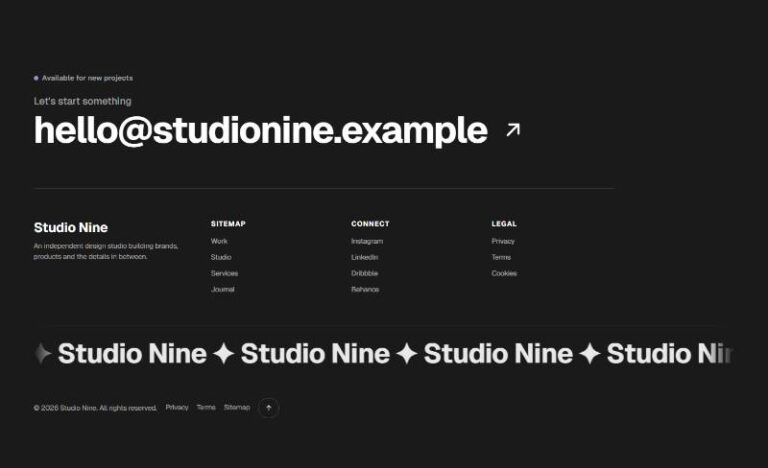The image size is (768, 468).
Task: Click Privacy next to the copyright notice
Action: [x=177, y=407]
